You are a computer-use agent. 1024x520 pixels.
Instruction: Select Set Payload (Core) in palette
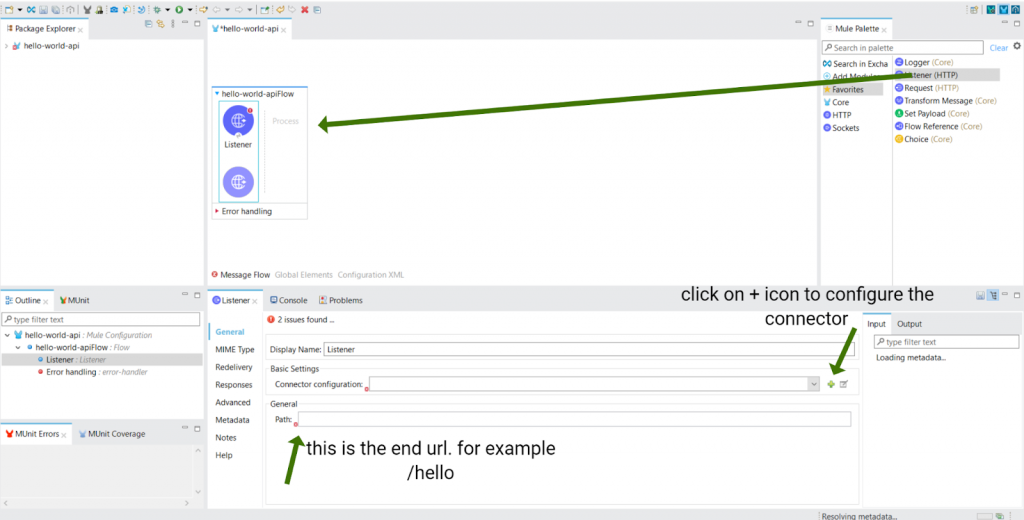932,114
